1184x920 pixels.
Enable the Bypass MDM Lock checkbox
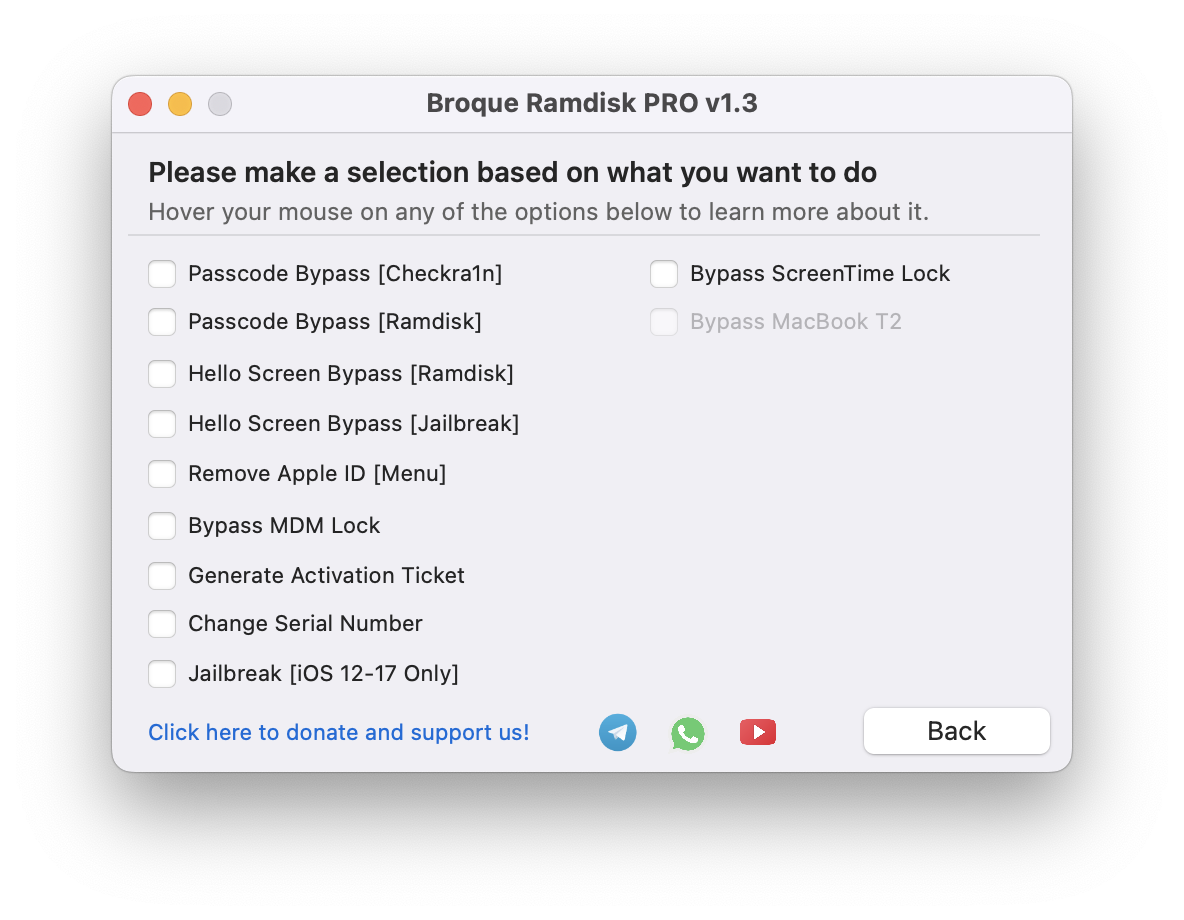tap(162, 526)
